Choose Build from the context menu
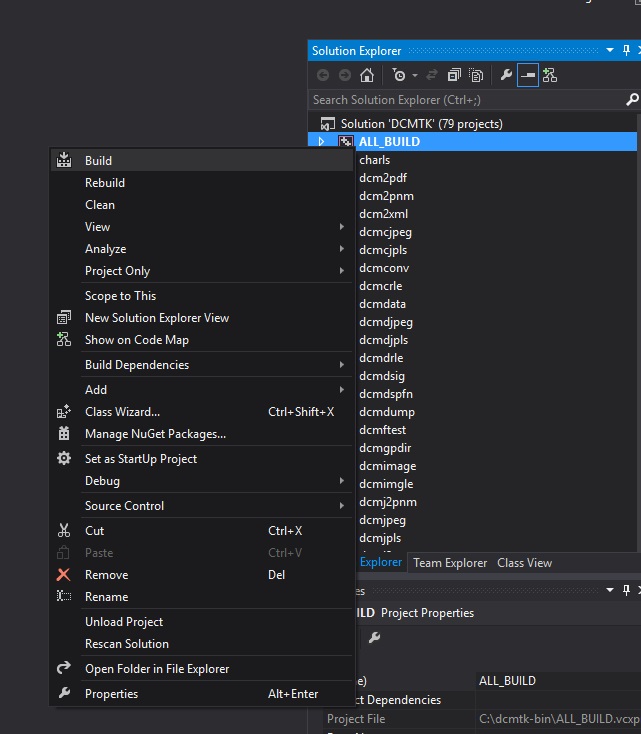Viewport: 641px width, 734px height. pos(201,161)
